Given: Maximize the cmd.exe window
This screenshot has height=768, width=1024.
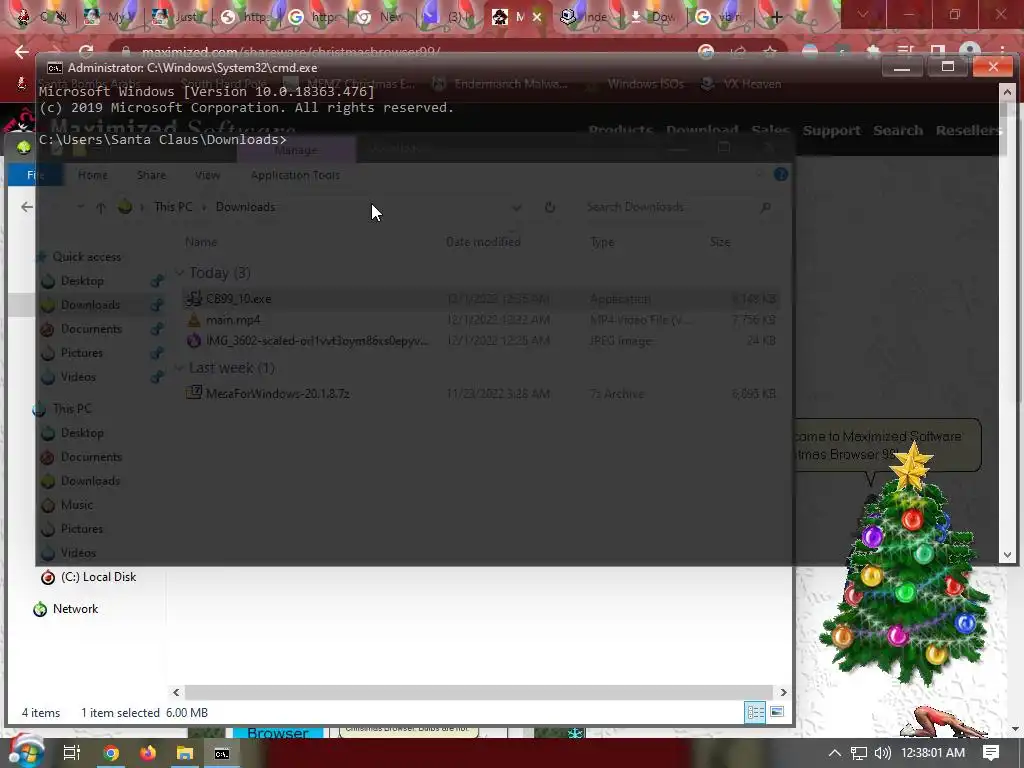Looking at the screenshot, I should [948, 67].
